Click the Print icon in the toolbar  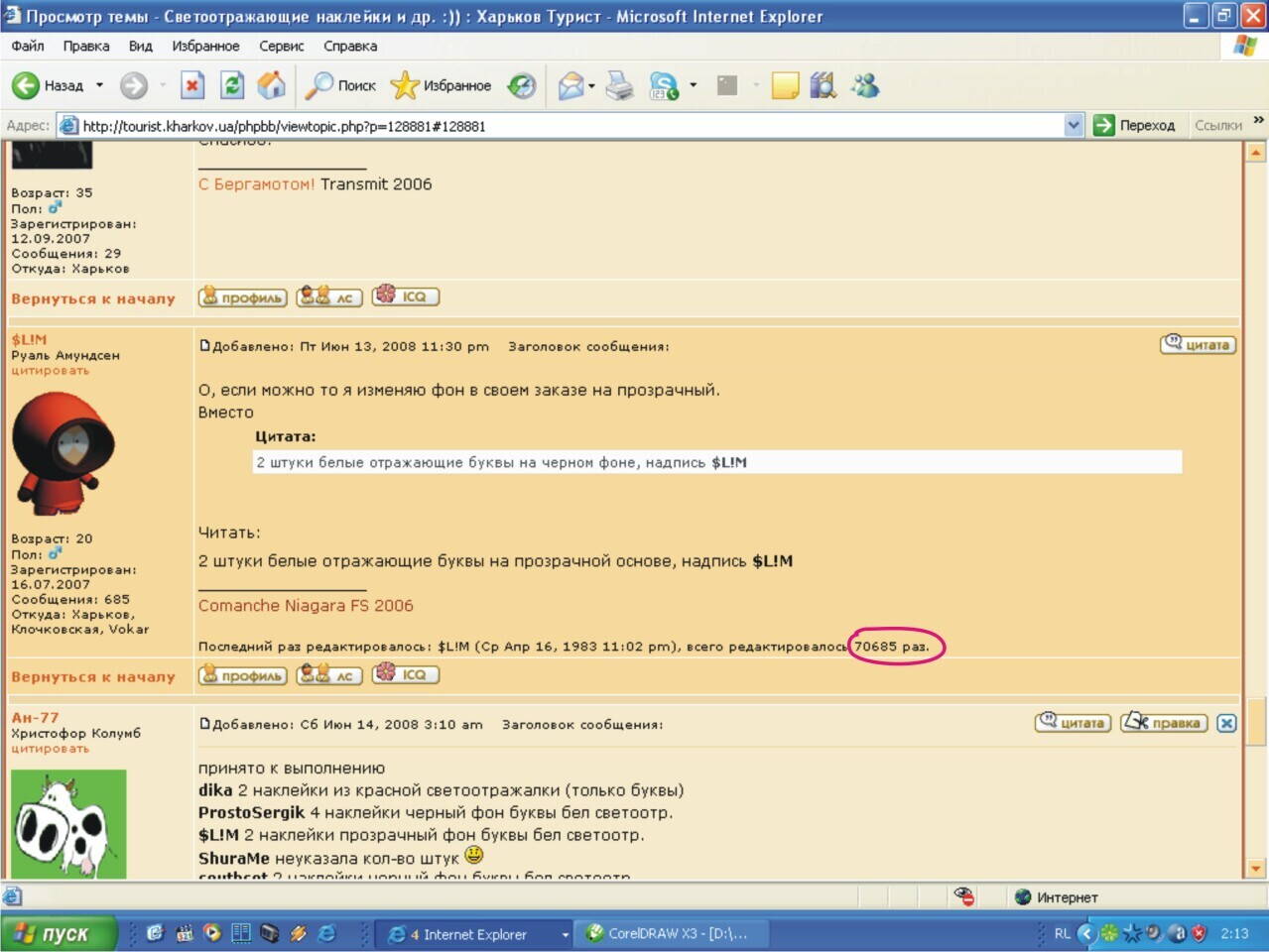[x=620, y=86]
